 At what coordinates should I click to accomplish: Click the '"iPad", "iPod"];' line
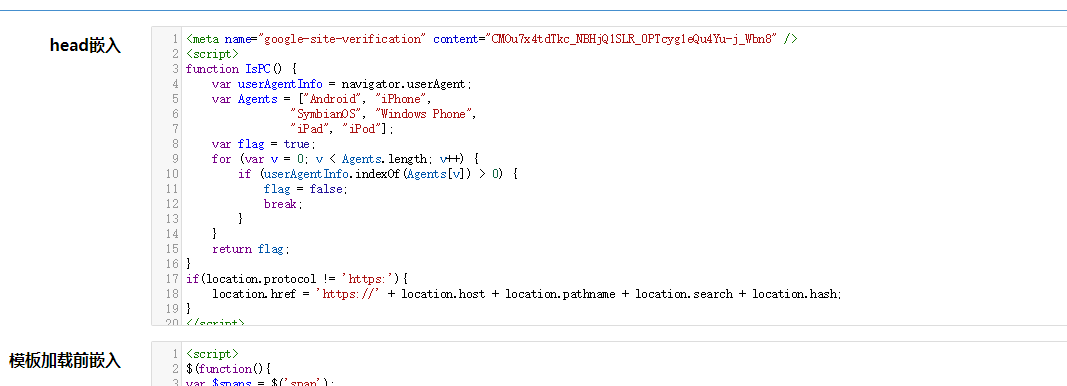pyautogui.click(x=342, y=129)
